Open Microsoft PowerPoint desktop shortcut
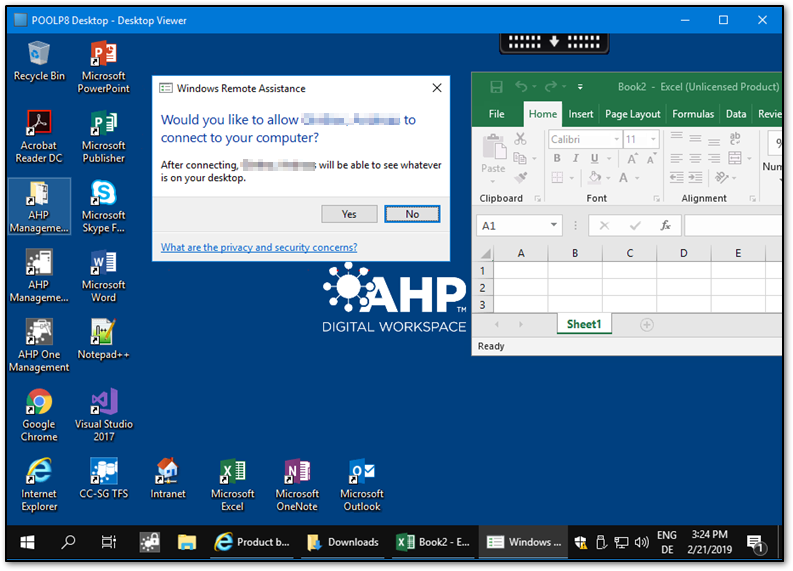 click(104, 67)
